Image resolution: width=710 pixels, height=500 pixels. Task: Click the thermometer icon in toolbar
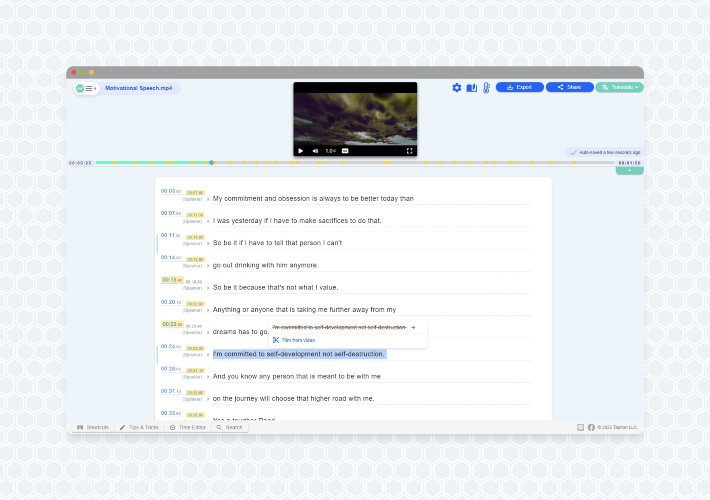tap(486, 88)
